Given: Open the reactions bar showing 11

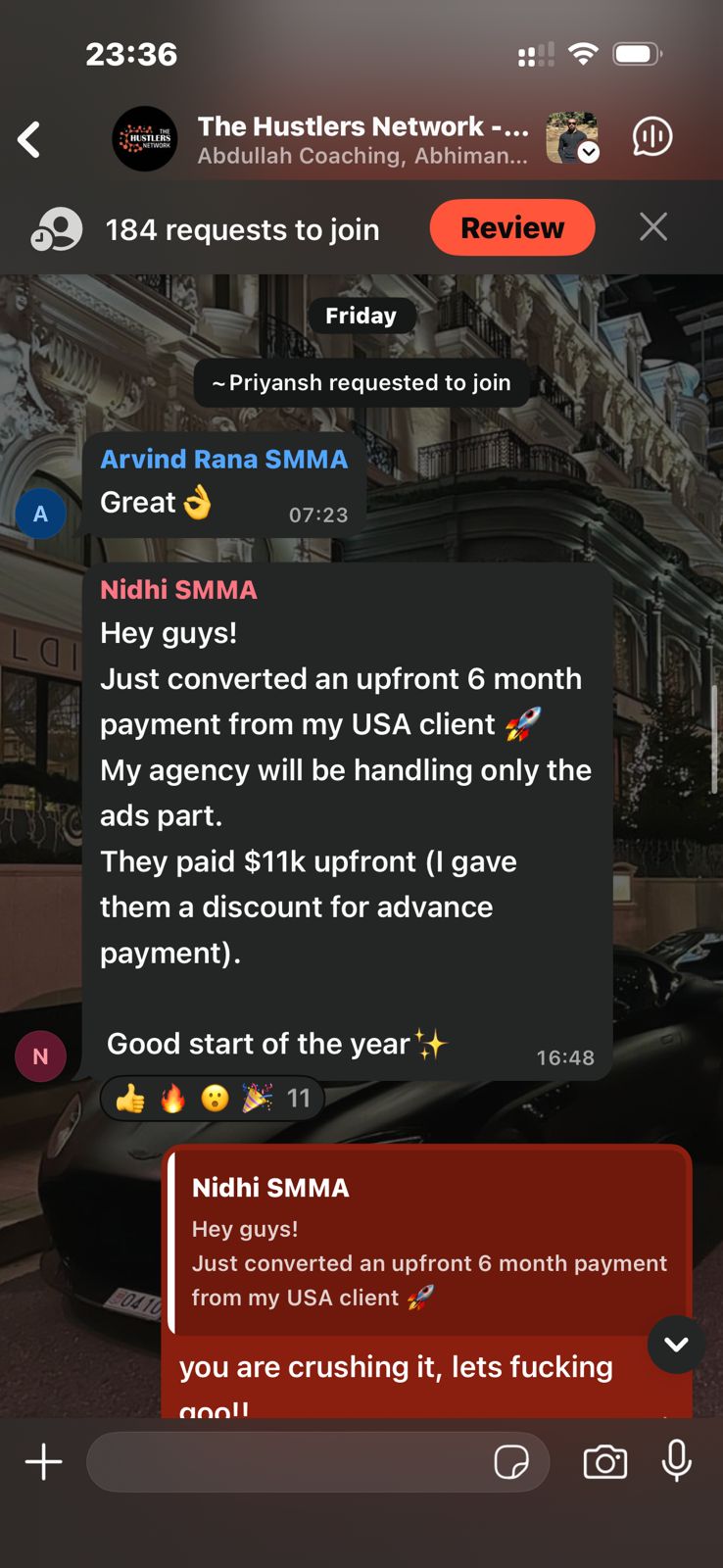Looking at the screenshot, I should point(213,1099).
